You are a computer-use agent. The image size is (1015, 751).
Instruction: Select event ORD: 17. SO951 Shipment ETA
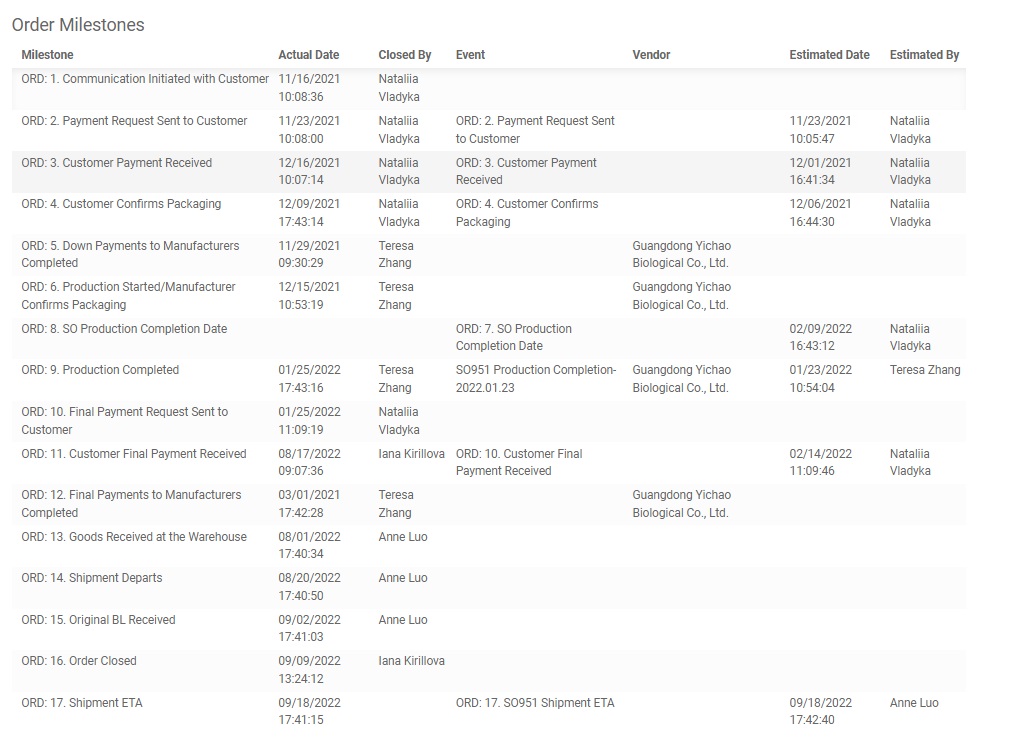point(534,703)
